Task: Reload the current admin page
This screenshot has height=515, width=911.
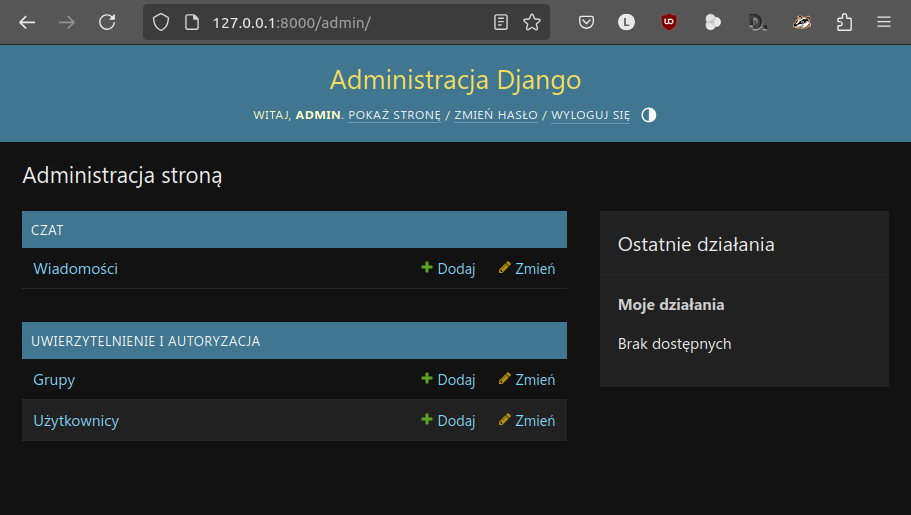Action: pyautogui.click(x=107, y=23)
